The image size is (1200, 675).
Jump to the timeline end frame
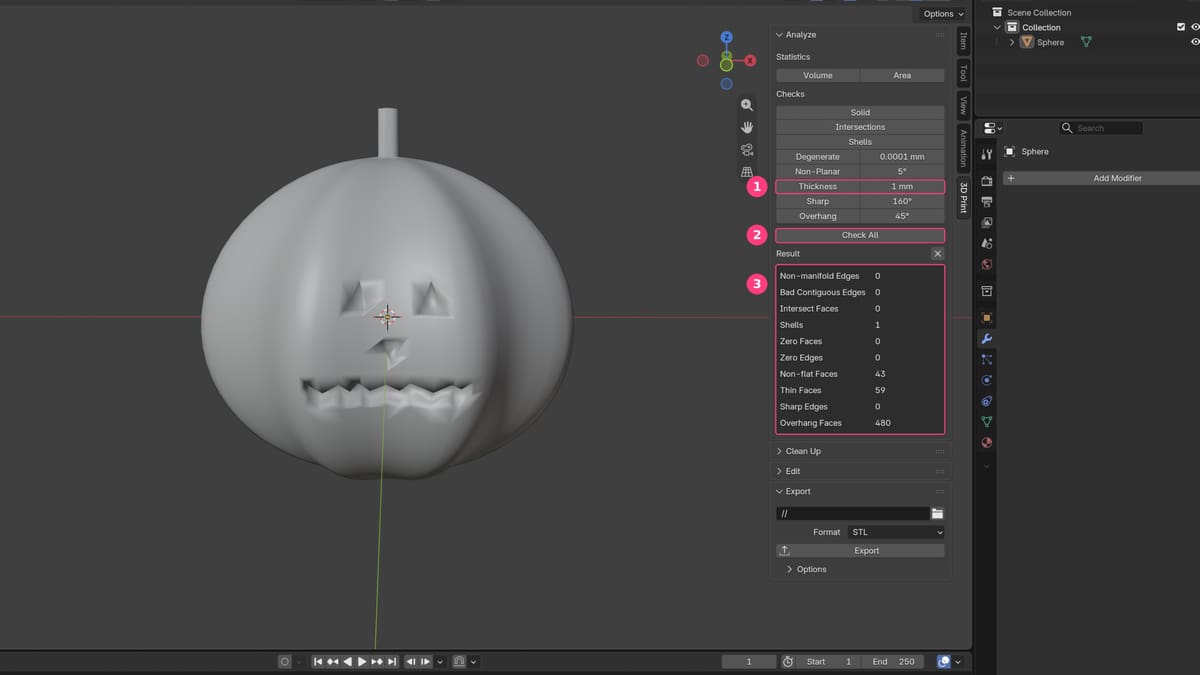(x=392, y=661)
